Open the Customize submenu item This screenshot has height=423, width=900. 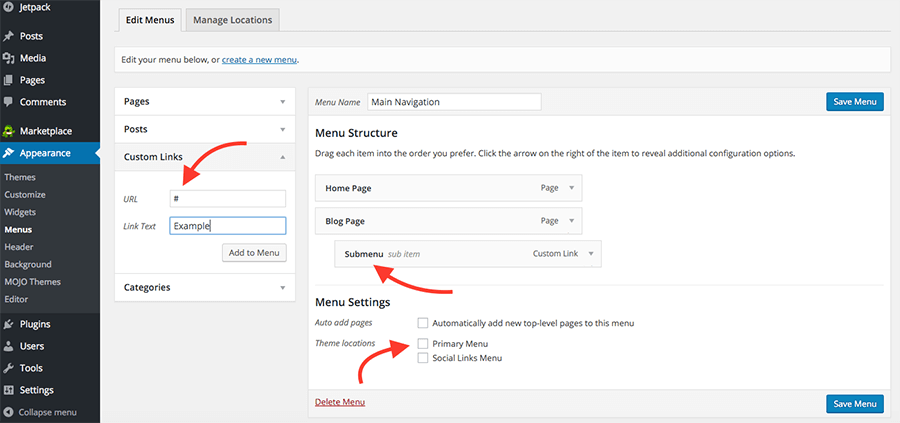coord(25,195)
